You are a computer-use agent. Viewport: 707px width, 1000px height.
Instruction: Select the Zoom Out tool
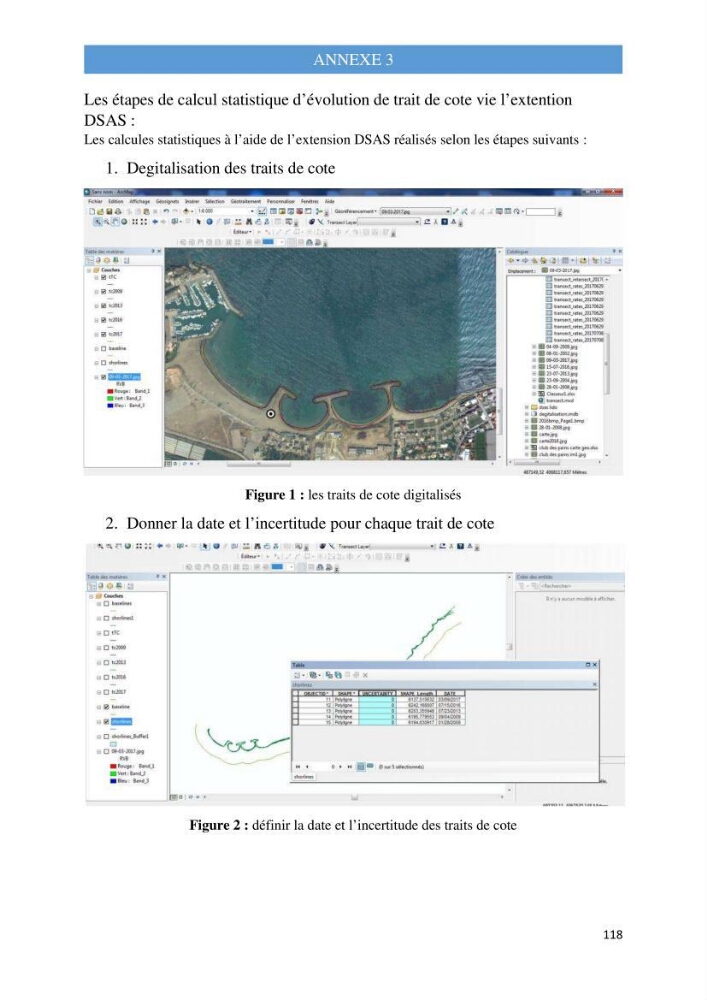(x=106, y=222)
